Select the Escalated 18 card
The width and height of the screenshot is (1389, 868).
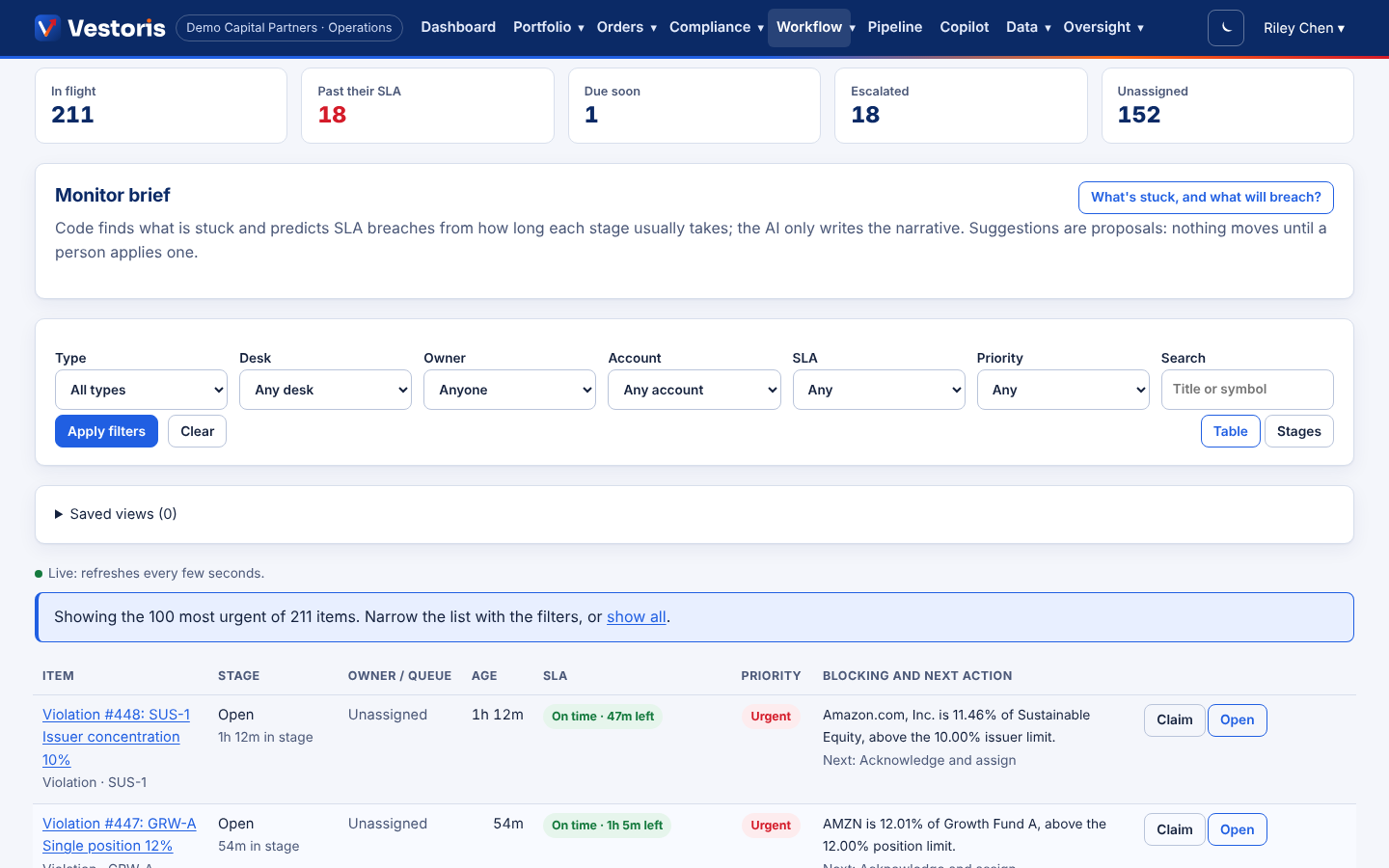(961, 105)
